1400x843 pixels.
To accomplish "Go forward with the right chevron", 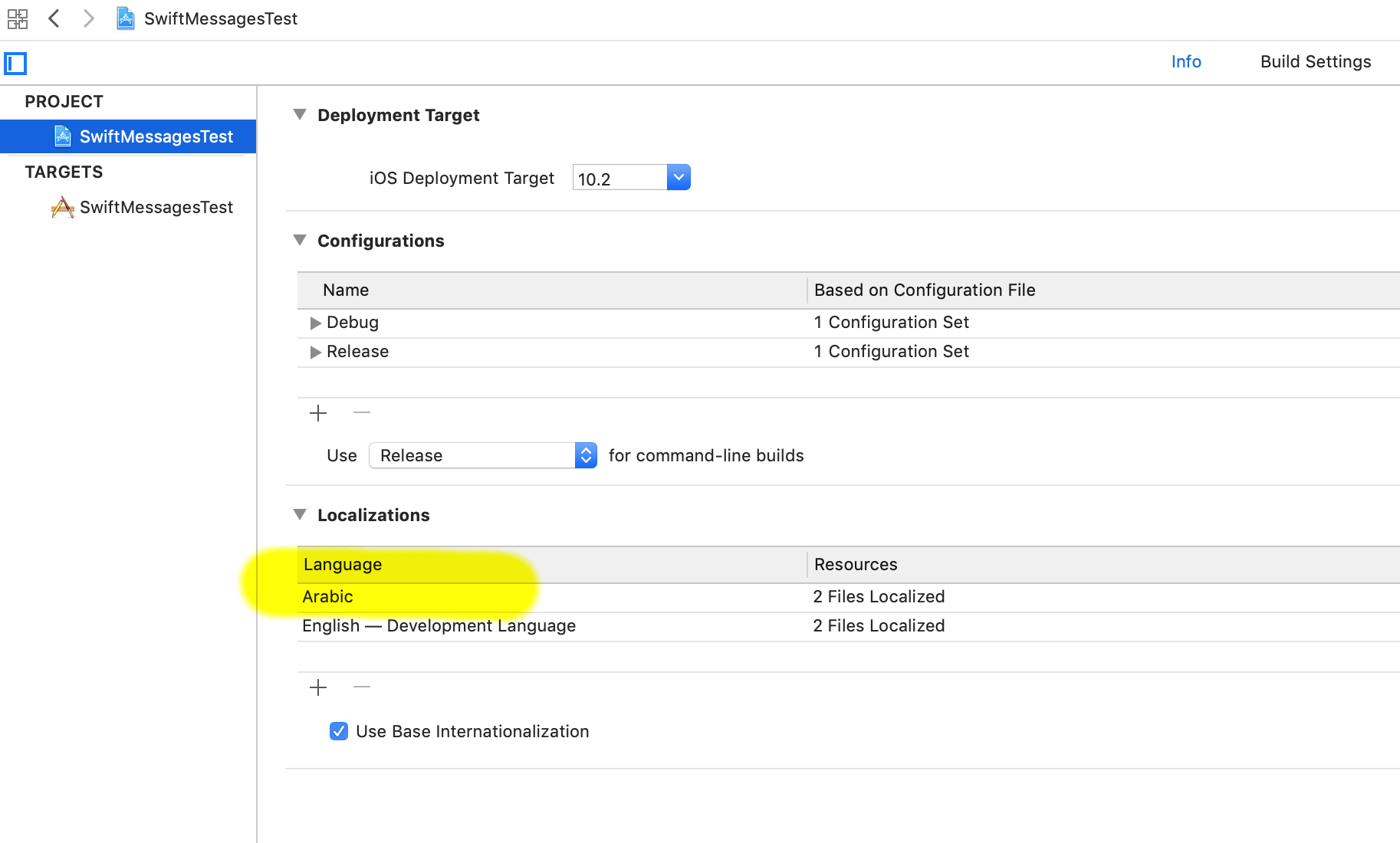I will tap(89, 18).
